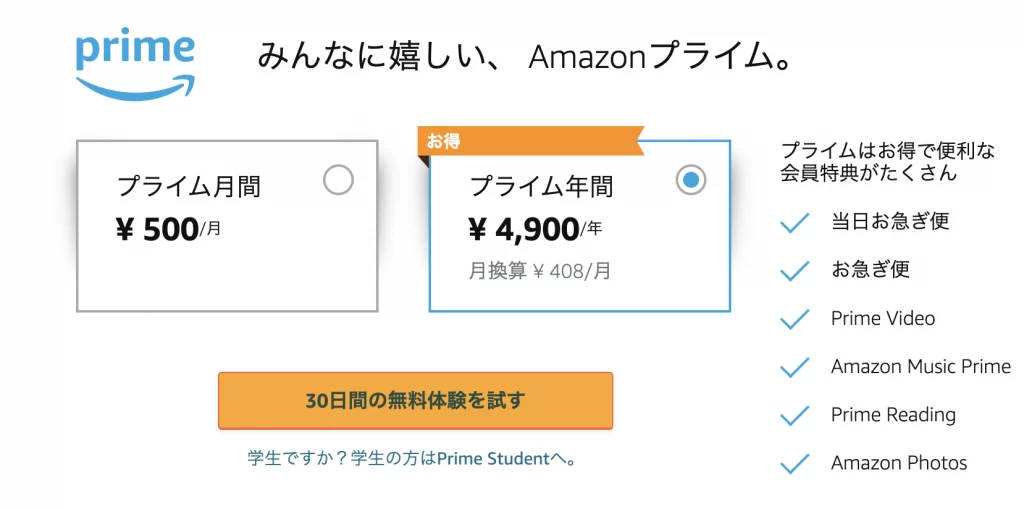This screenshot has height=509, width=1024.
Task: Open the Prime Student link for students
Action: [x=412, y=459]
